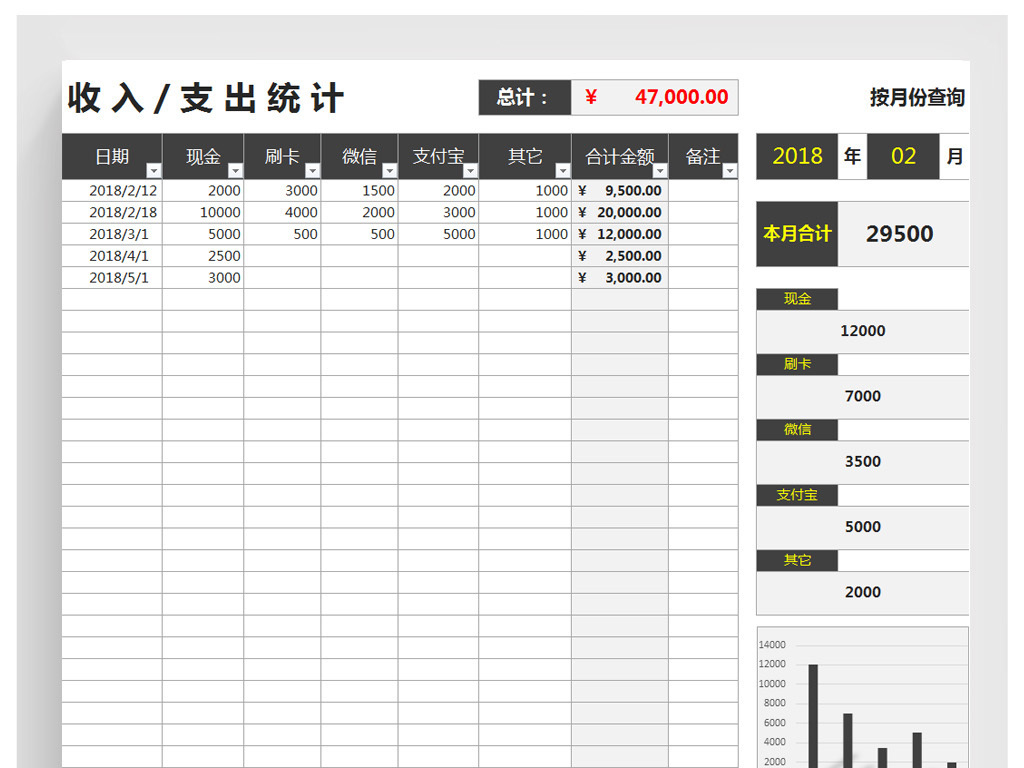The image size is (1024, 768).
Task: Select the month cell showing 02
Action: point(903,156)
